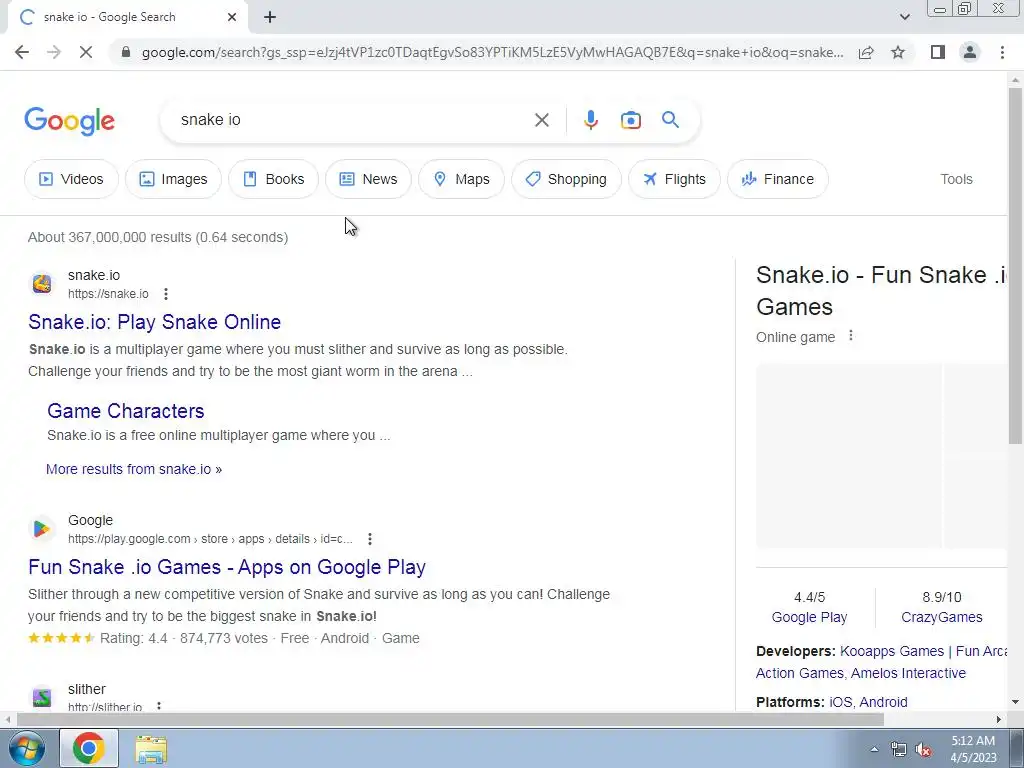Show hidden system tray icons
The width and height of the screenshot is (1024, 768).
[874, 749]
